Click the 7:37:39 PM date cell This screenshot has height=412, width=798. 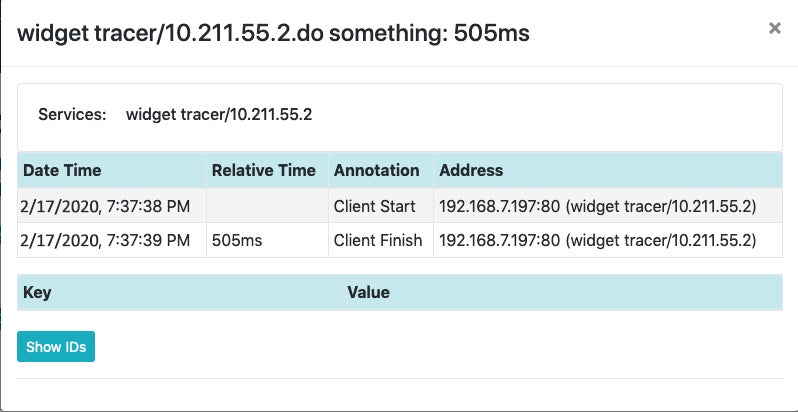(104, 240)
